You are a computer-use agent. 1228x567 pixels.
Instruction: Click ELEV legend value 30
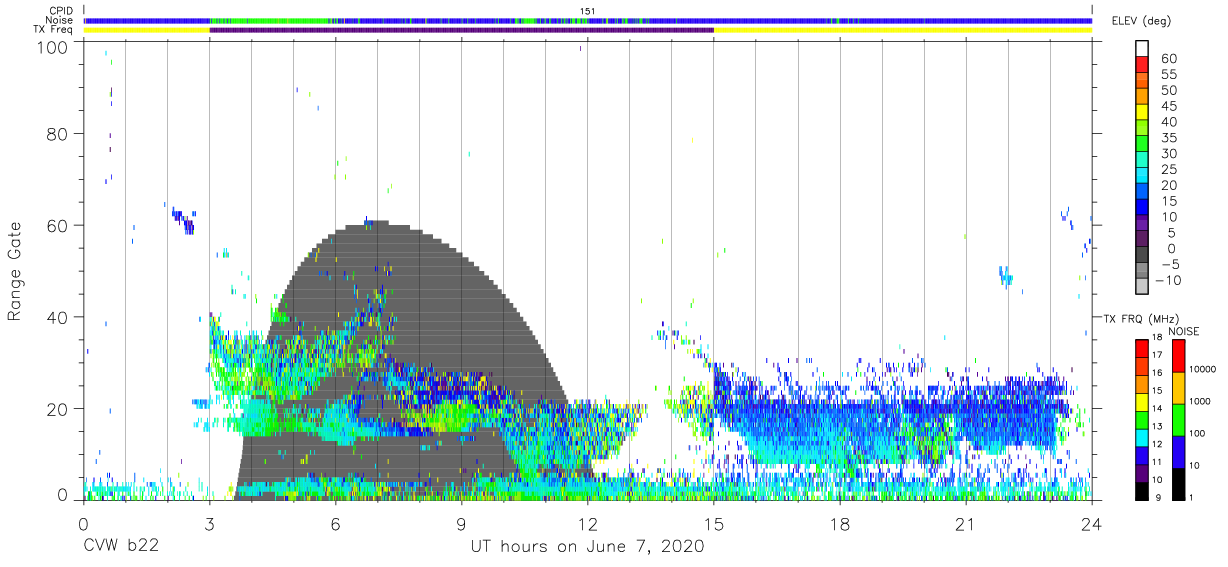(x=1168, y=154)
